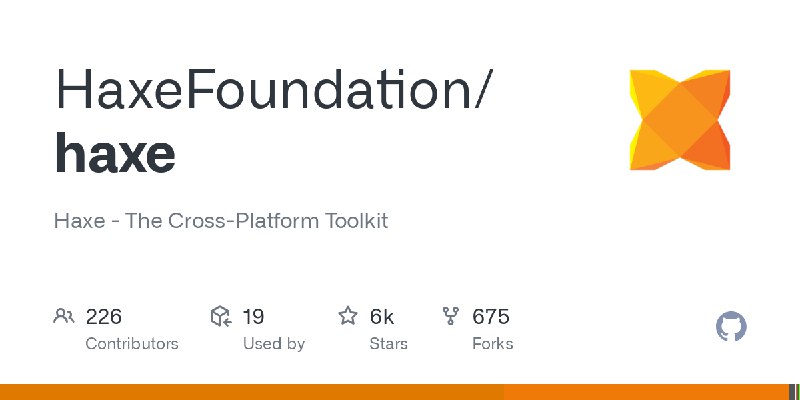Click the Forks label

(492, 344)
